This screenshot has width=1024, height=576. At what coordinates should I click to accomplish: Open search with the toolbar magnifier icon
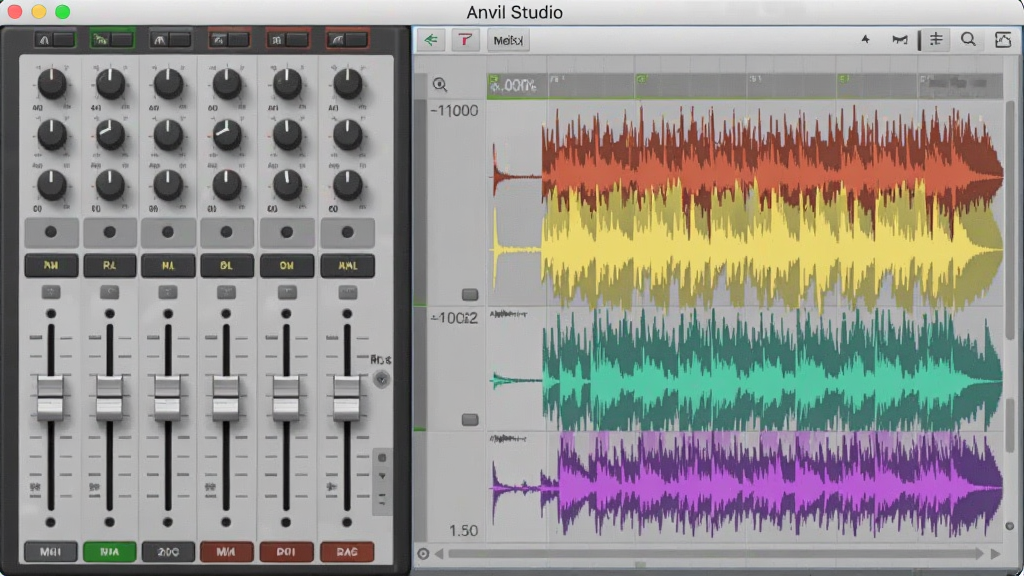[968, 39]
